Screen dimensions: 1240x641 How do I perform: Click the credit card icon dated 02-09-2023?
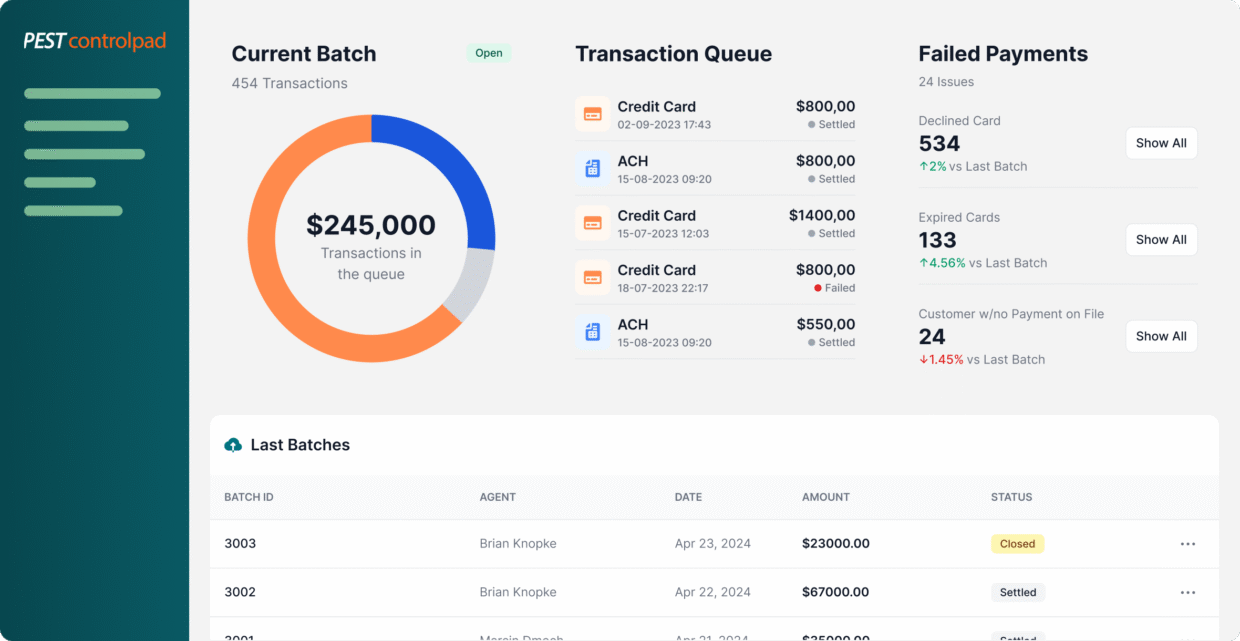(592, 114)
